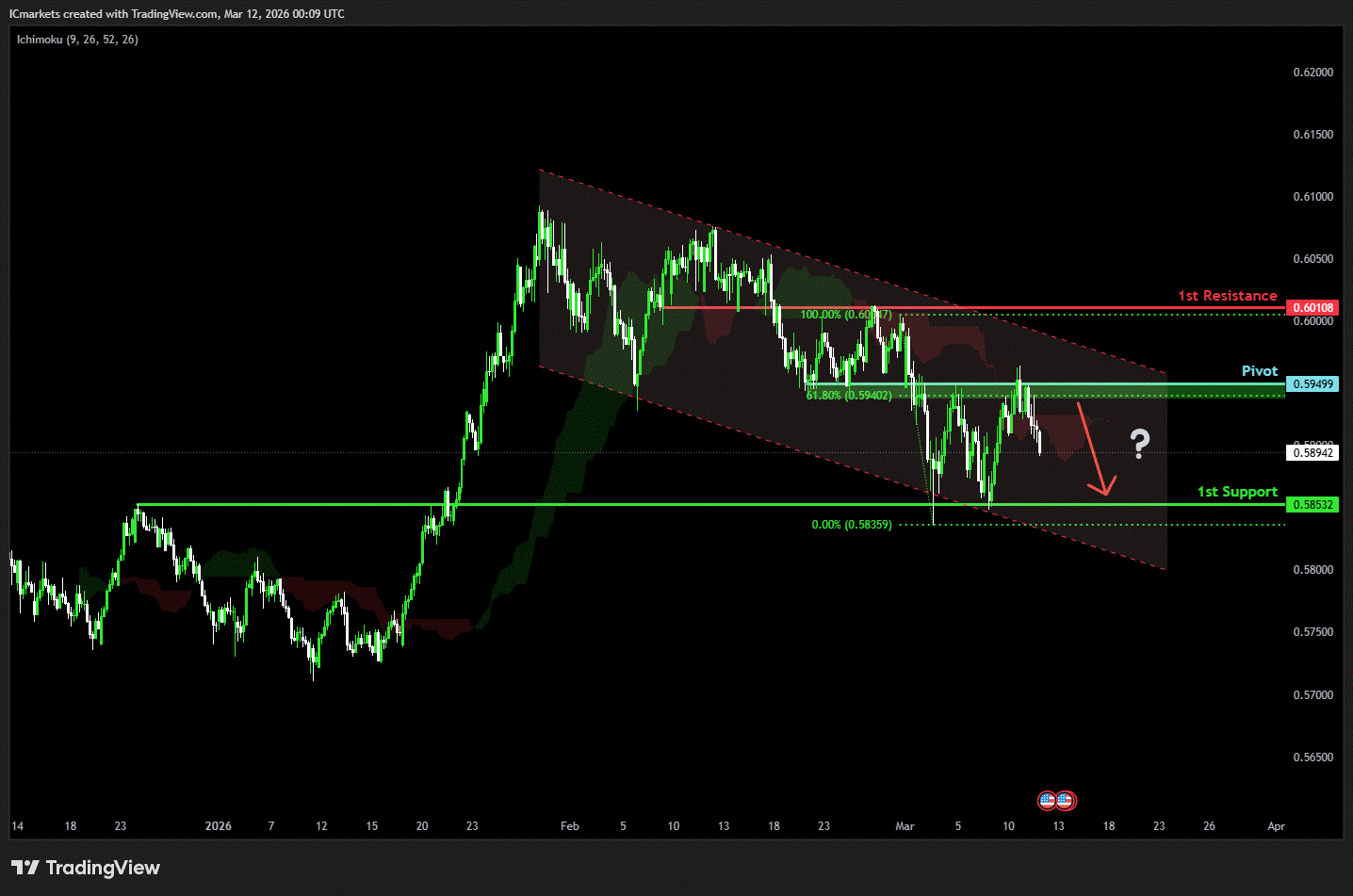Click the Feb marker on the time axis
The width and height of the screenshot is (1353, 896).
click(569, 826)
